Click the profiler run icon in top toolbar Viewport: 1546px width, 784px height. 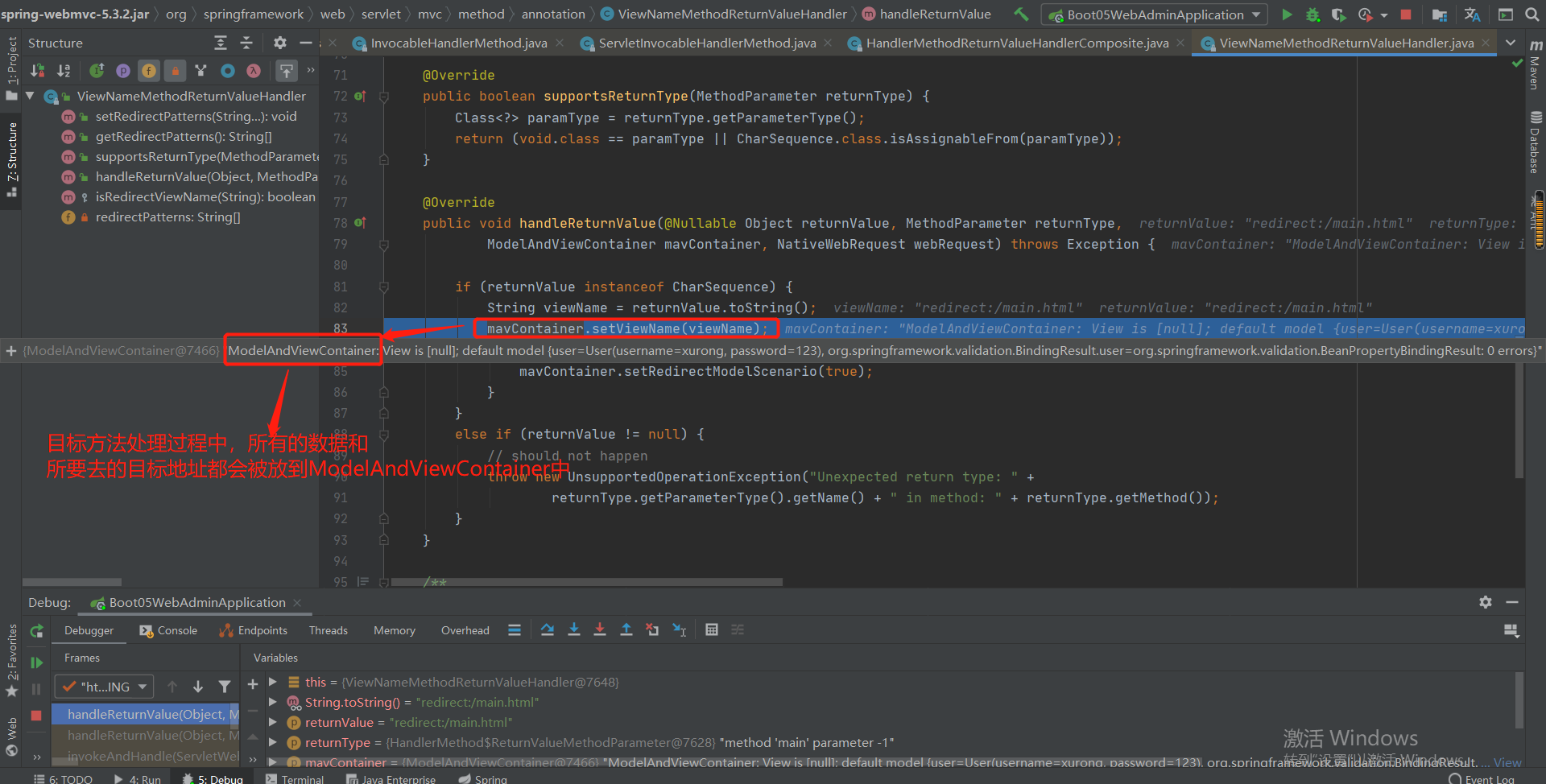coord(1365,14)
